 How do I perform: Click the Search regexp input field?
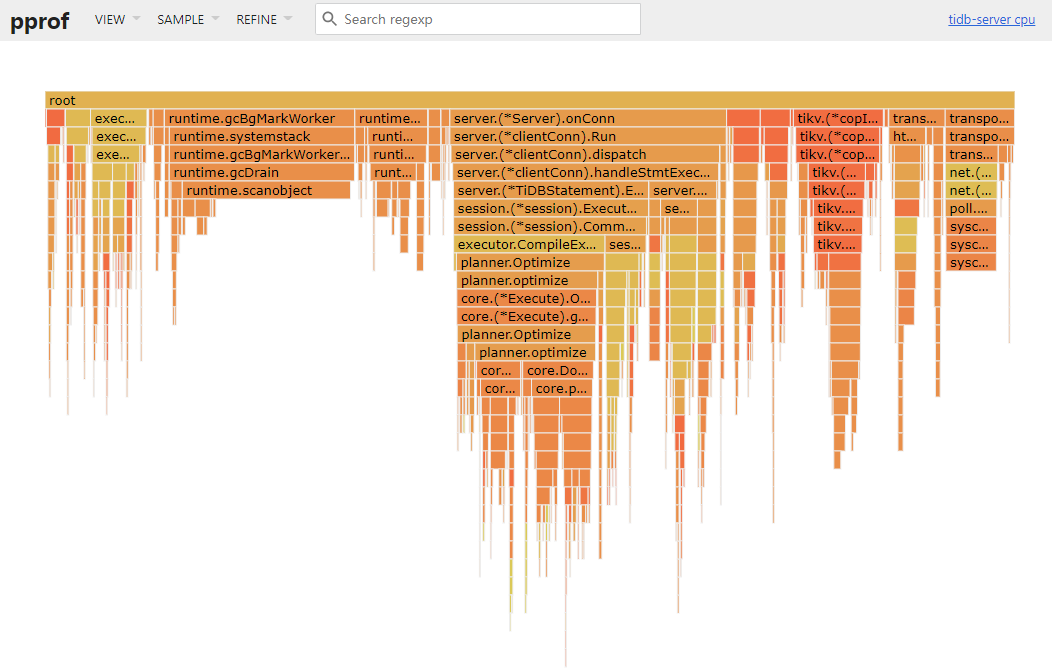coord(487,19)
